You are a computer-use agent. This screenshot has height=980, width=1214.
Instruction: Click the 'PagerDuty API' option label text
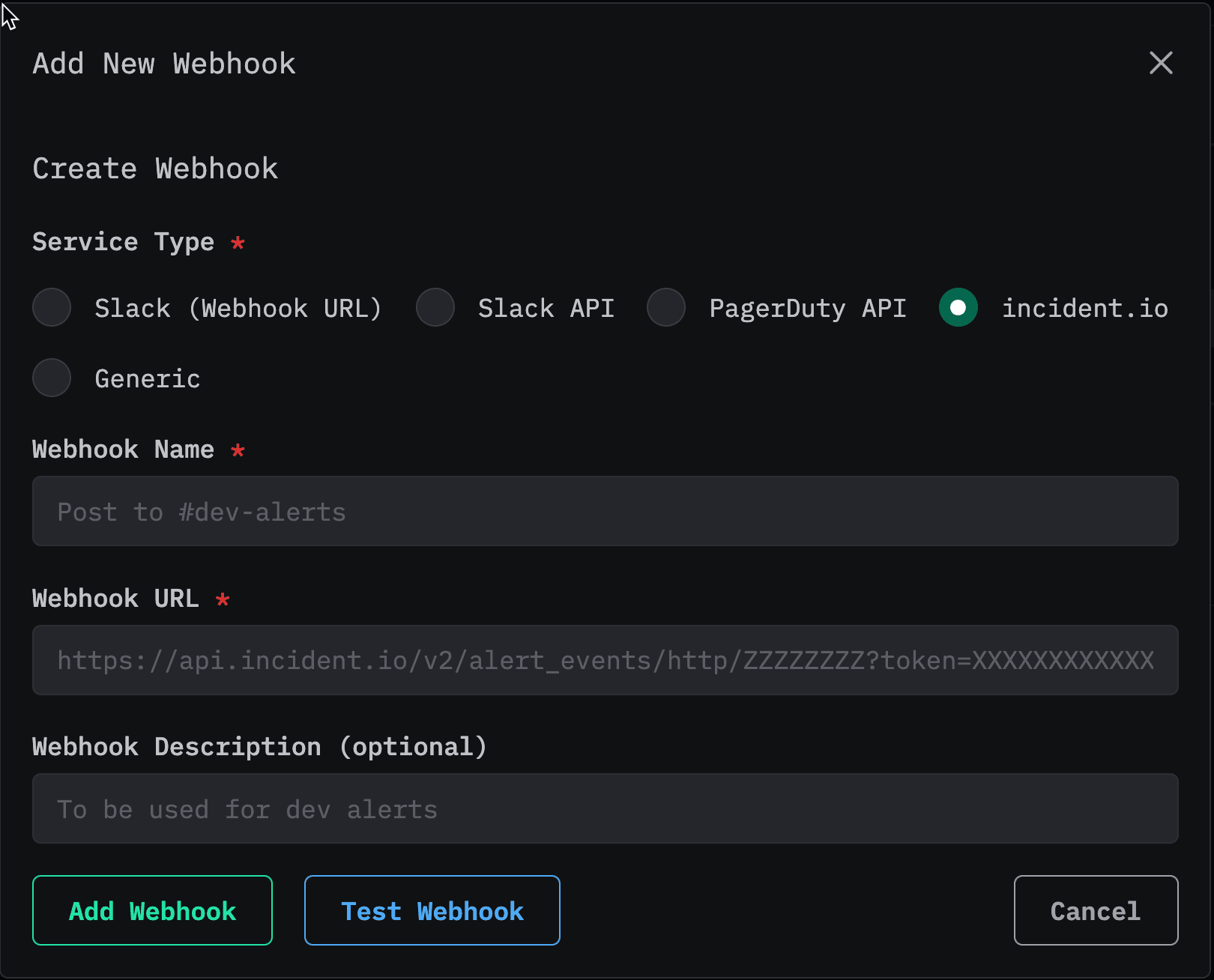(x=807, y=309)
